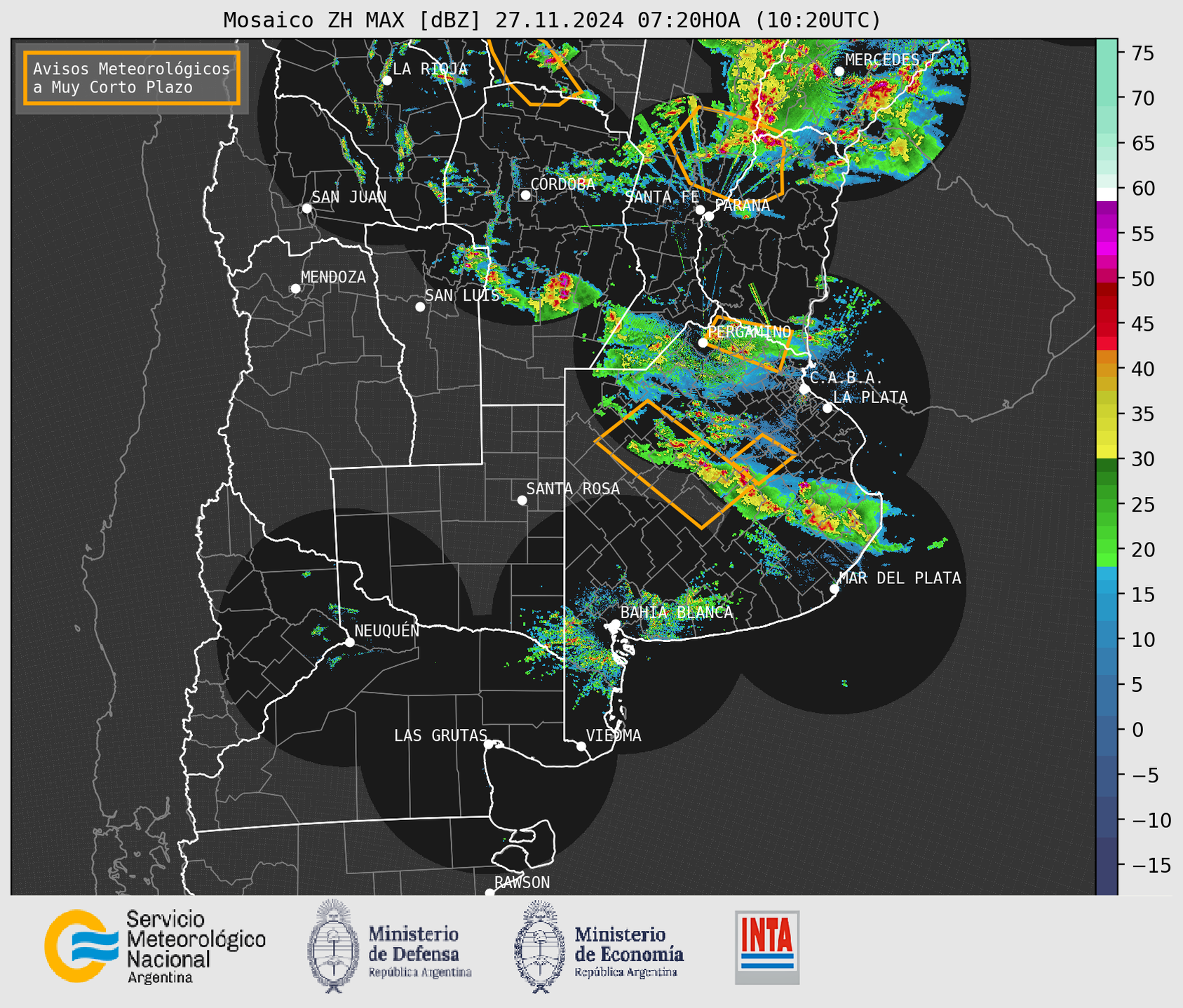Click the LA PLATA city label
This screenshot has height=1008, width=1183.
click(870, 397)
